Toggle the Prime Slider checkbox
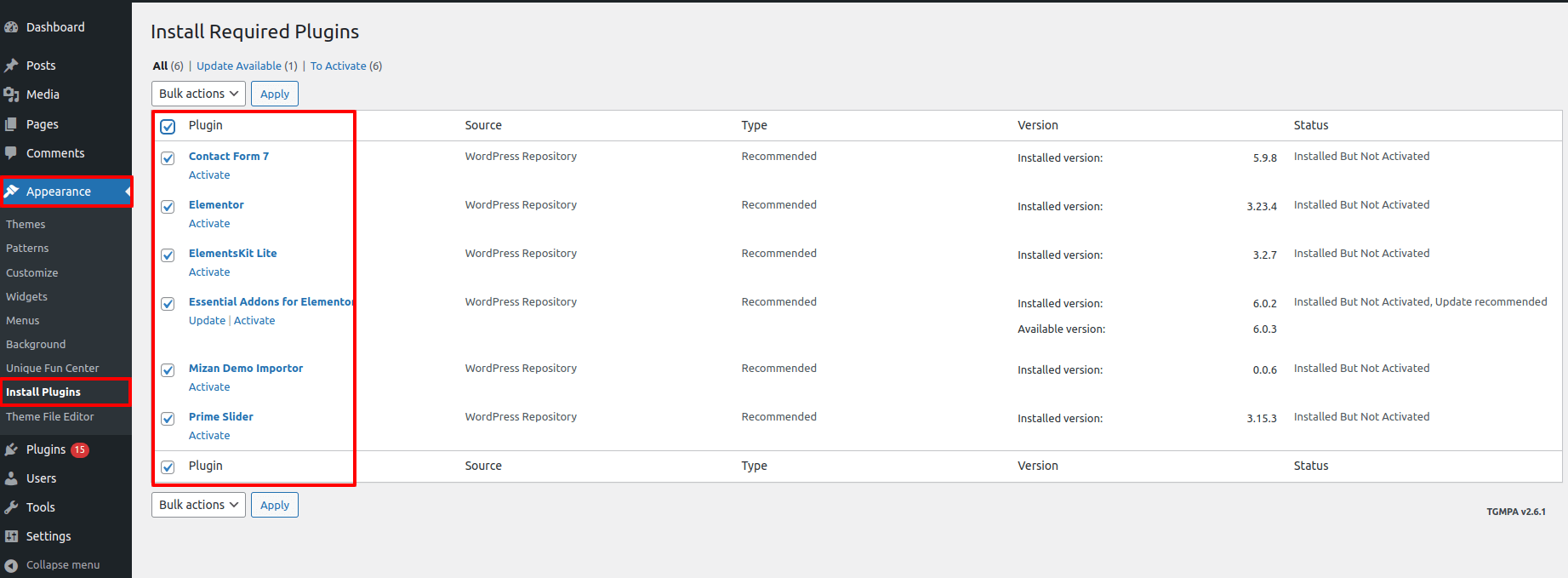1568x578 pixels. coord(168,419)
